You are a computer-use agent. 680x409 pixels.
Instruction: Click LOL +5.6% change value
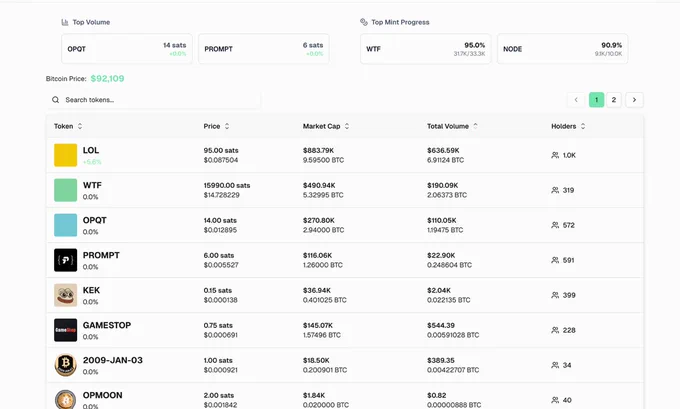tap(92, 162)
